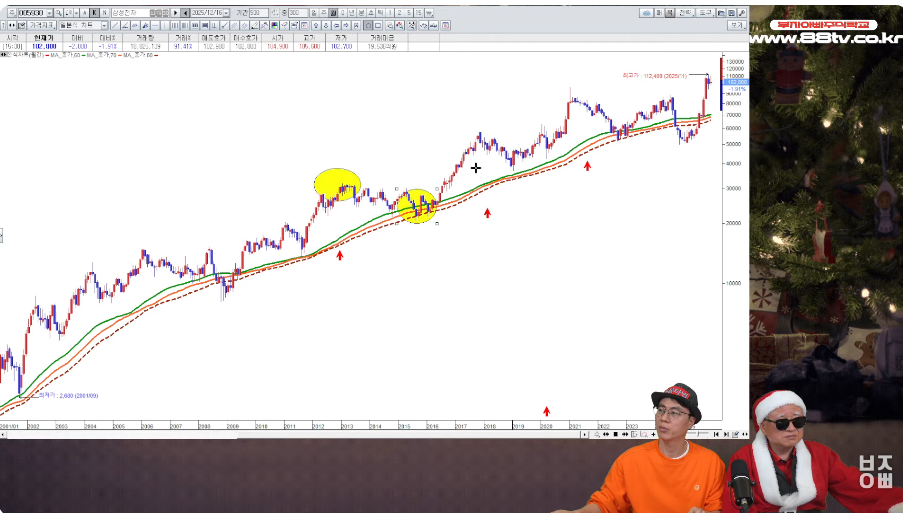This screenshot has height=513, width=903.
Task: Click the 고가 value 105,000
Action: [309, 46]
